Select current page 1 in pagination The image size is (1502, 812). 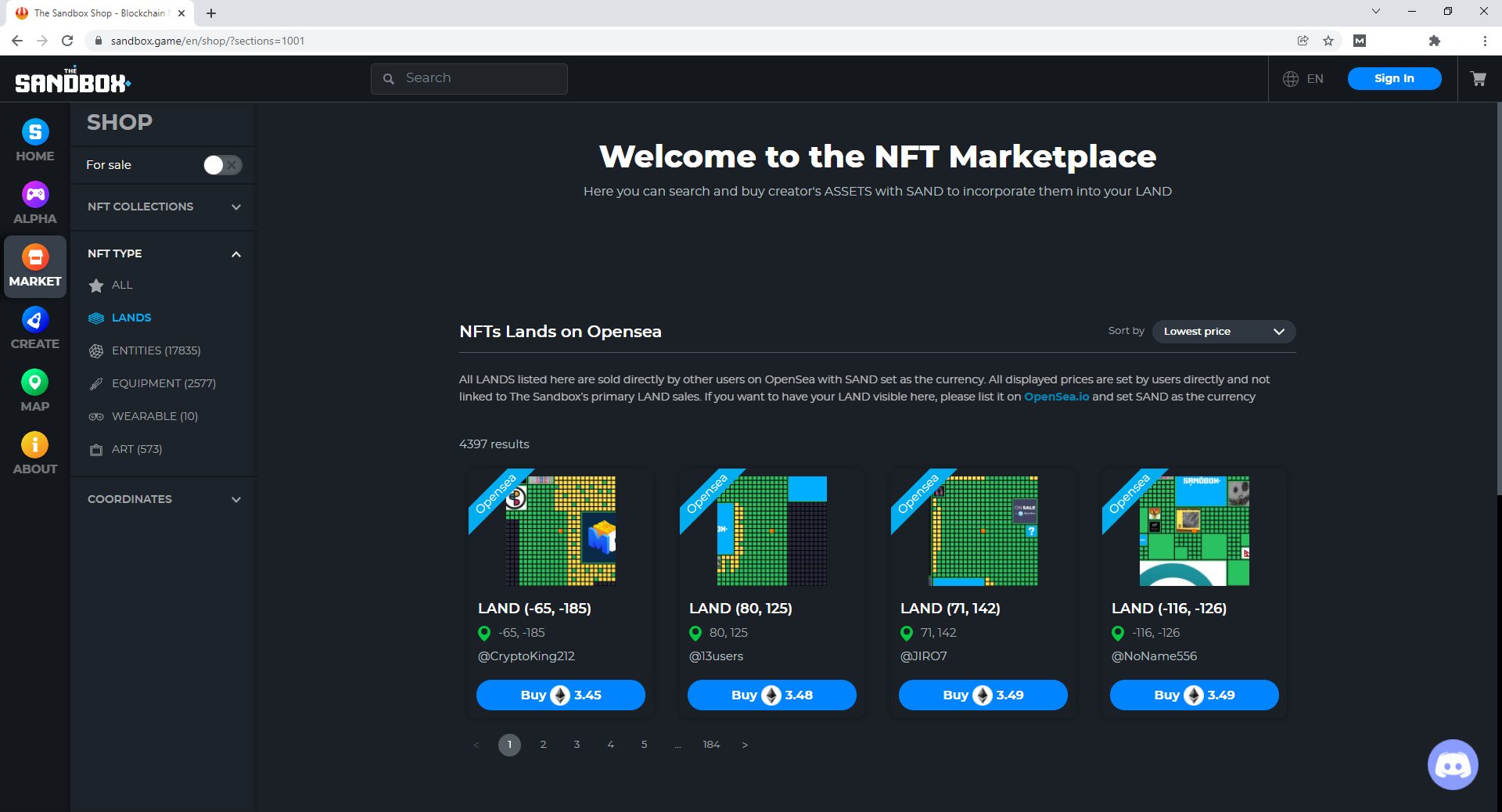[x=509, y=745]
